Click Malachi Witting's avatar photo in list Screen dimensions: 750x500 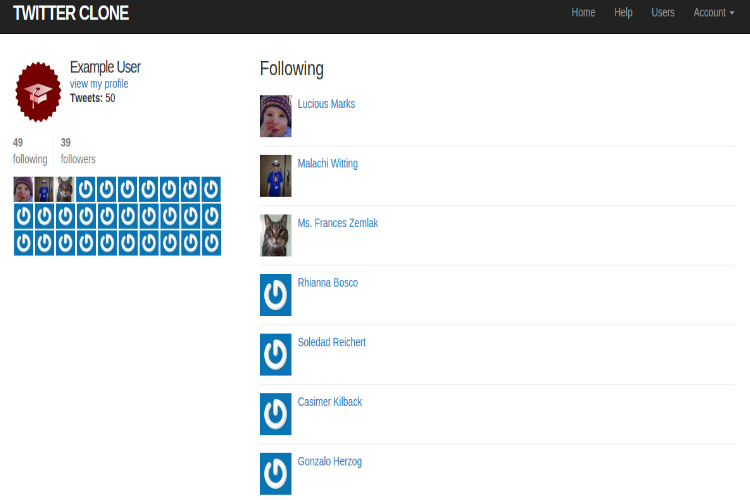coord(276,176)
